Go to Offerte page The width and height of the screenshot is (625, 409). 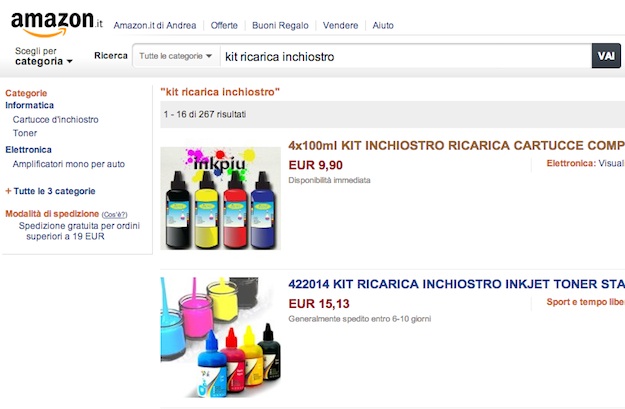[224, 26]
